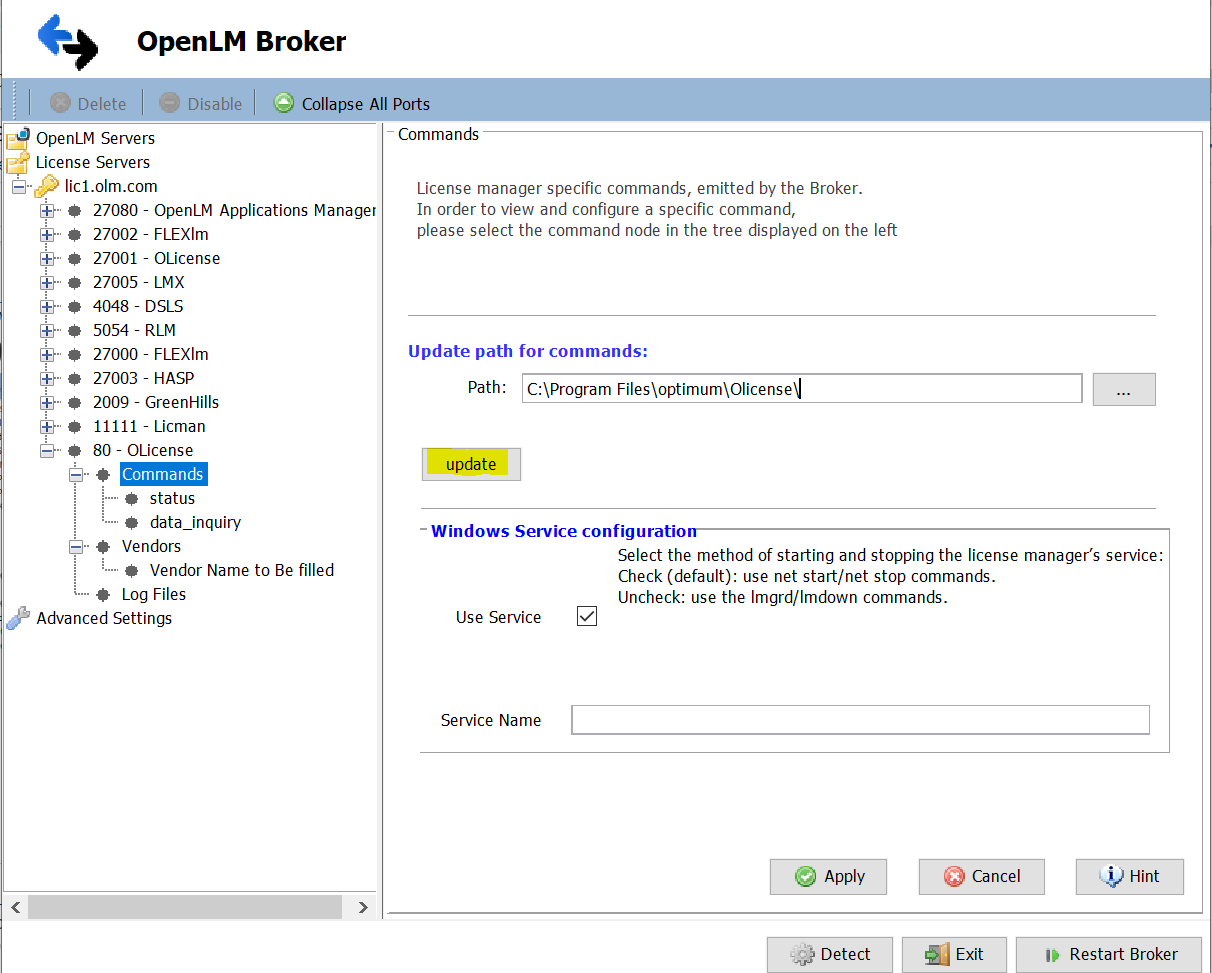1212x973 pixels.
Task: Collapse the 80 - OLicense node
Action: pyautogui.click(x=46, y=450)
